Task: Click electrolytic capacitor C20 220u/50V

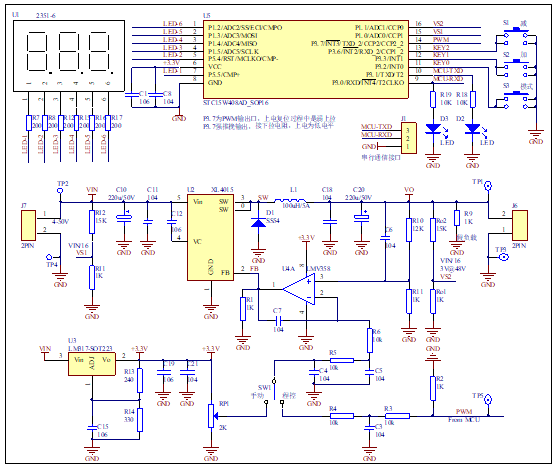Action: 361,218
